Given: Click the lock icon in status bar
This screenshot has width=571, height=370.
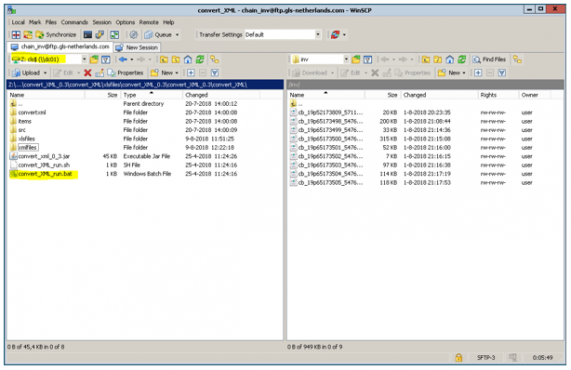Looking at the screenshot, I should click(458, 358).
